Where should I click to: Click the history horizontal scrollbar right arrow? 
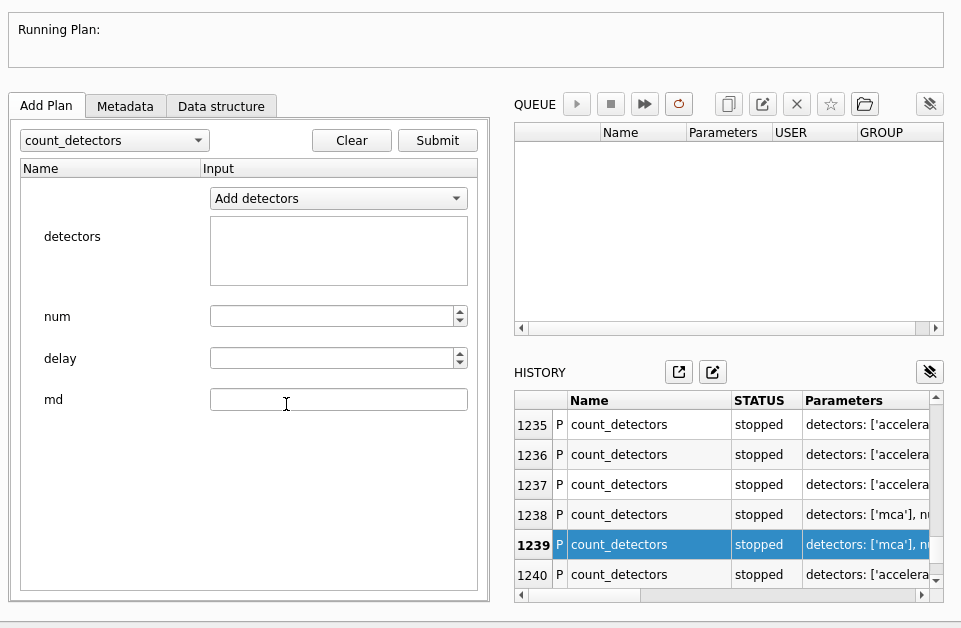pyautogui.click(x=922, y=595)
